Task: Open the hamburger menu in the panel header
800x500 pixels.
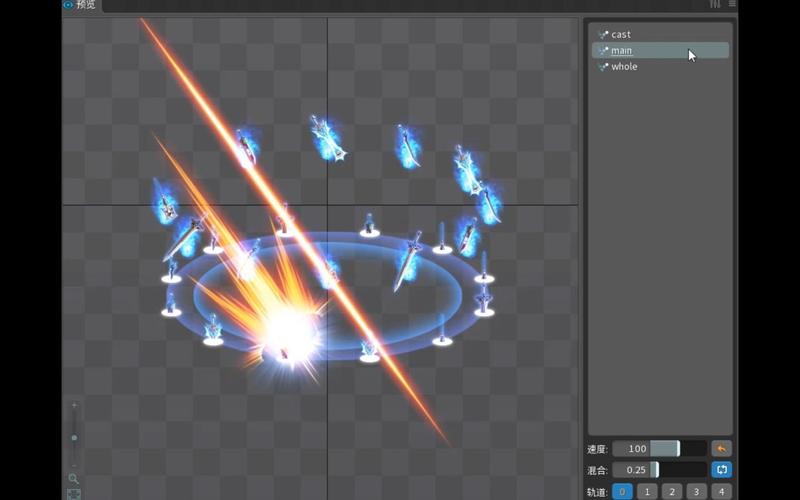Action: (732, 4)
